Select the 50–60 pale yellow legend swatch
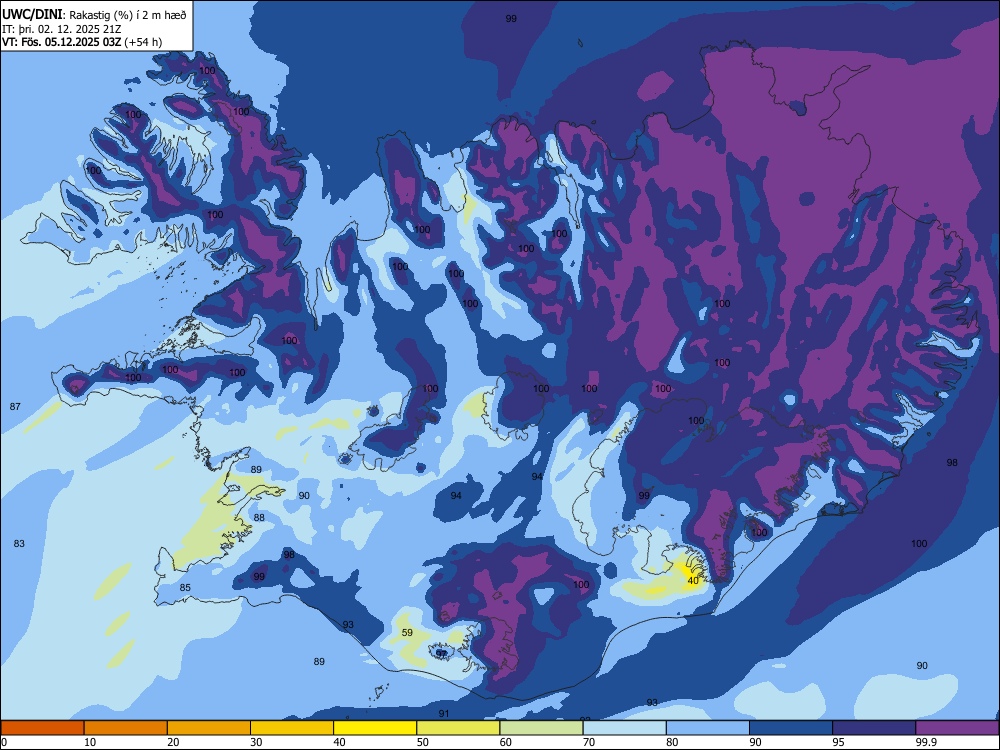The height and width of the screenshot is (750, 1000). tap(458, 728)
